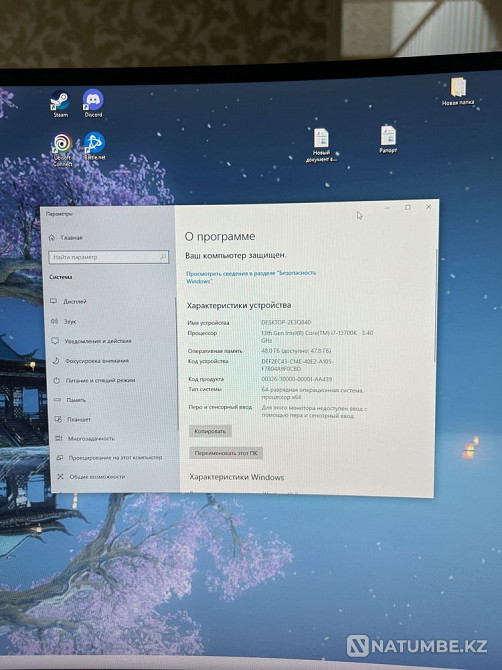Select the device name DESKTOP-2E3Q840 text
Screen dimensions: 502x670
(x=286, y=323)
